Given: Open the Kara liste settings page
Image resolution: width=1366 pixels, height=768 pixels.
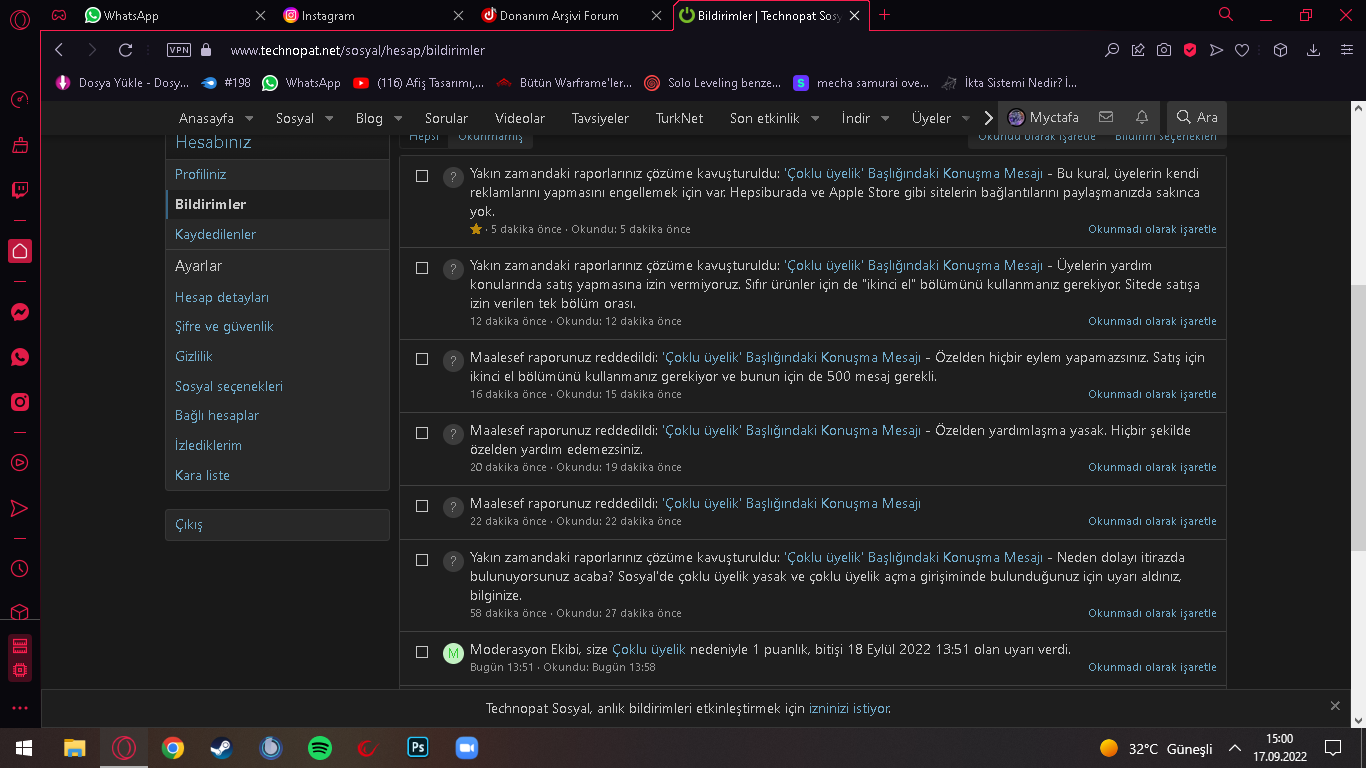Looking at the screenshot, I should (x=202, y=475).
